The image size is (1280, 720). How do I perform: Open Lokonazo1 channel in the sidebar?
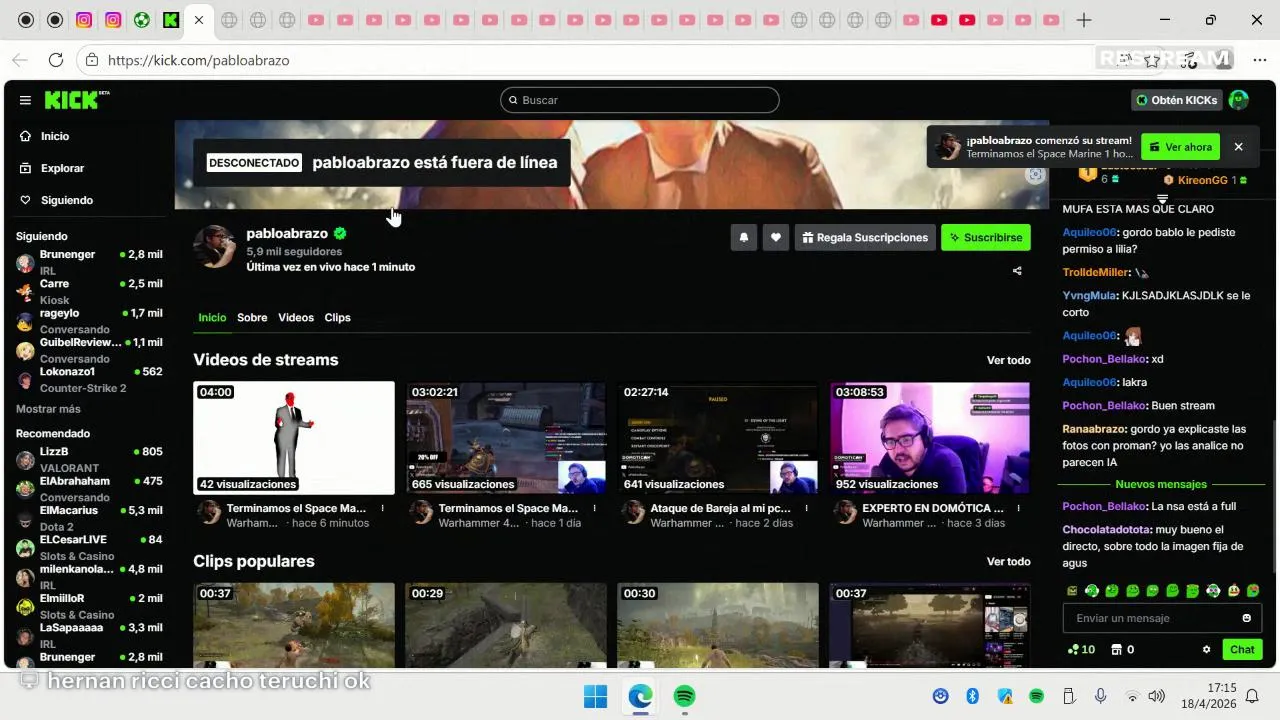pos(89,380)
